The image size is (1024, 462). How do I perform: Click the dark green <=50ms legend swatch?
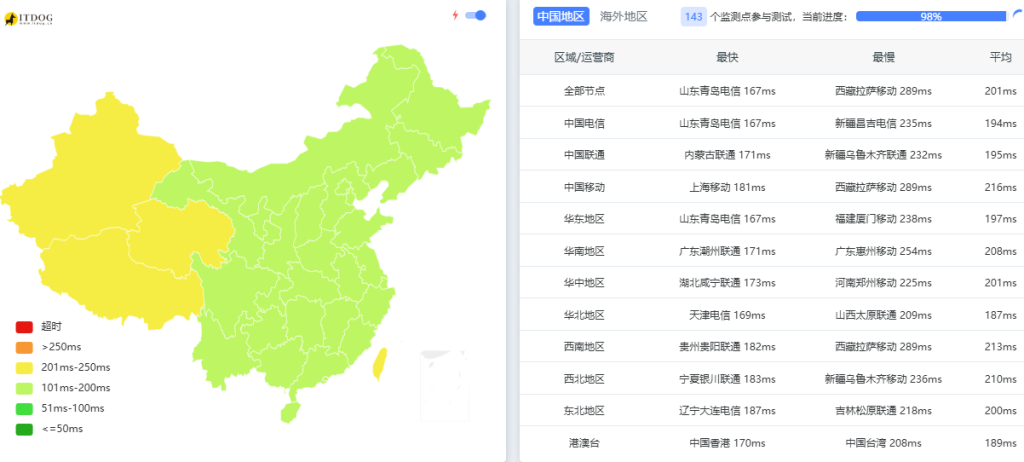pyautogui.click(x=24, y=429)
